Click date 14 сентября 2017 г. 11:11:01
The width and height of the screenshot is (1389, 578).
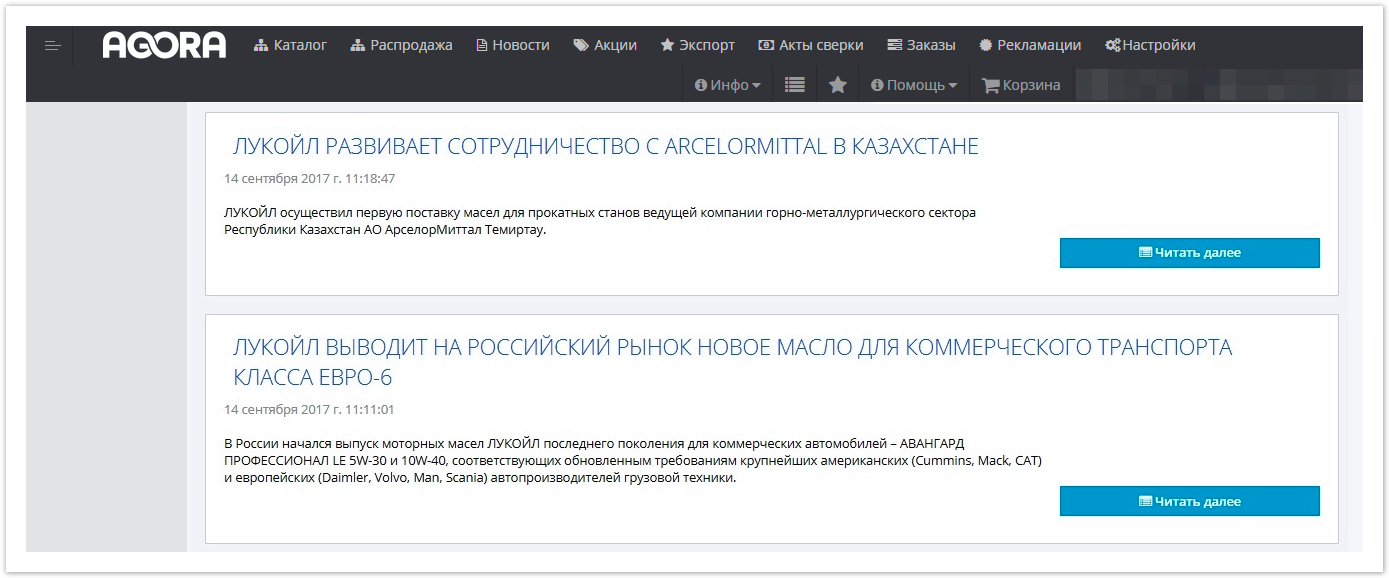(309, 410)
